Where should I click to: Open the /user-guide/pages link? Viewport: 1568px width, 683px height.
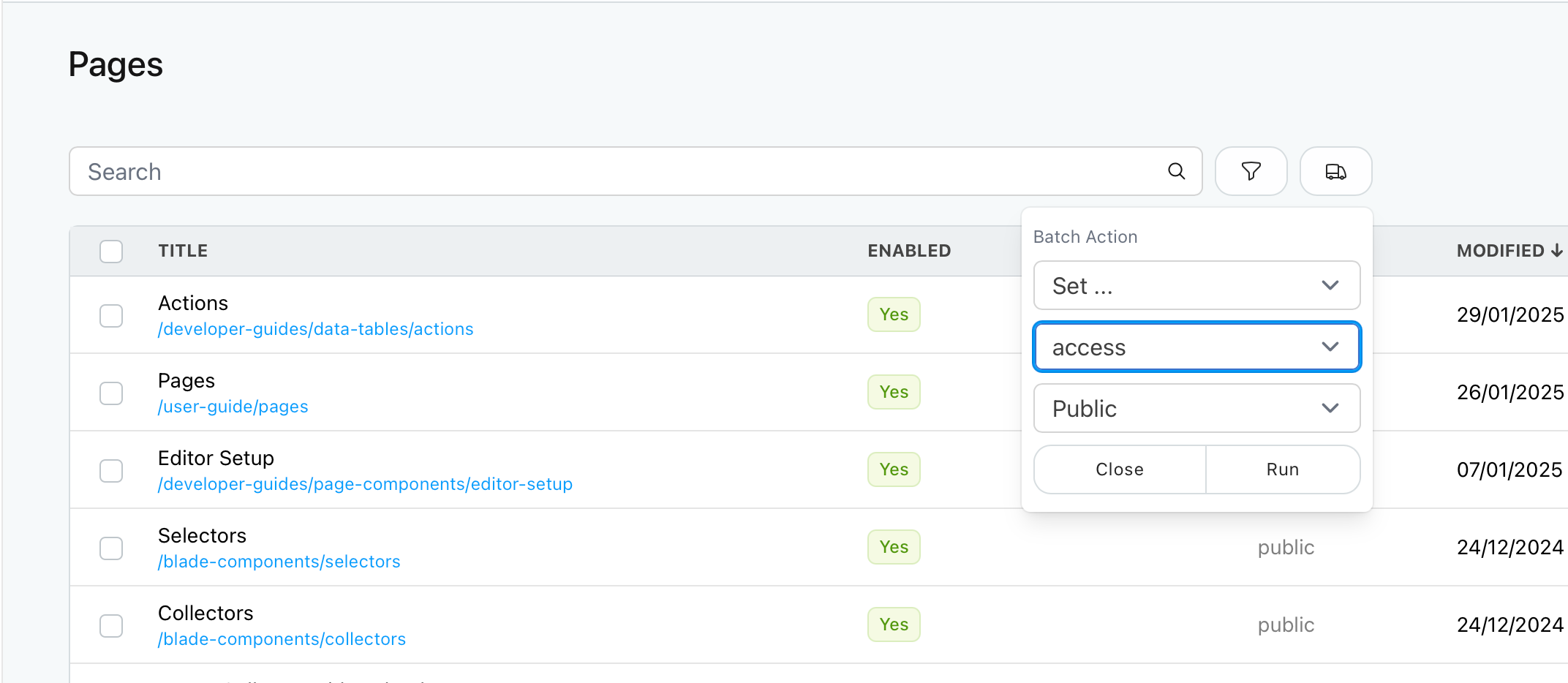(x=233, y=407)
